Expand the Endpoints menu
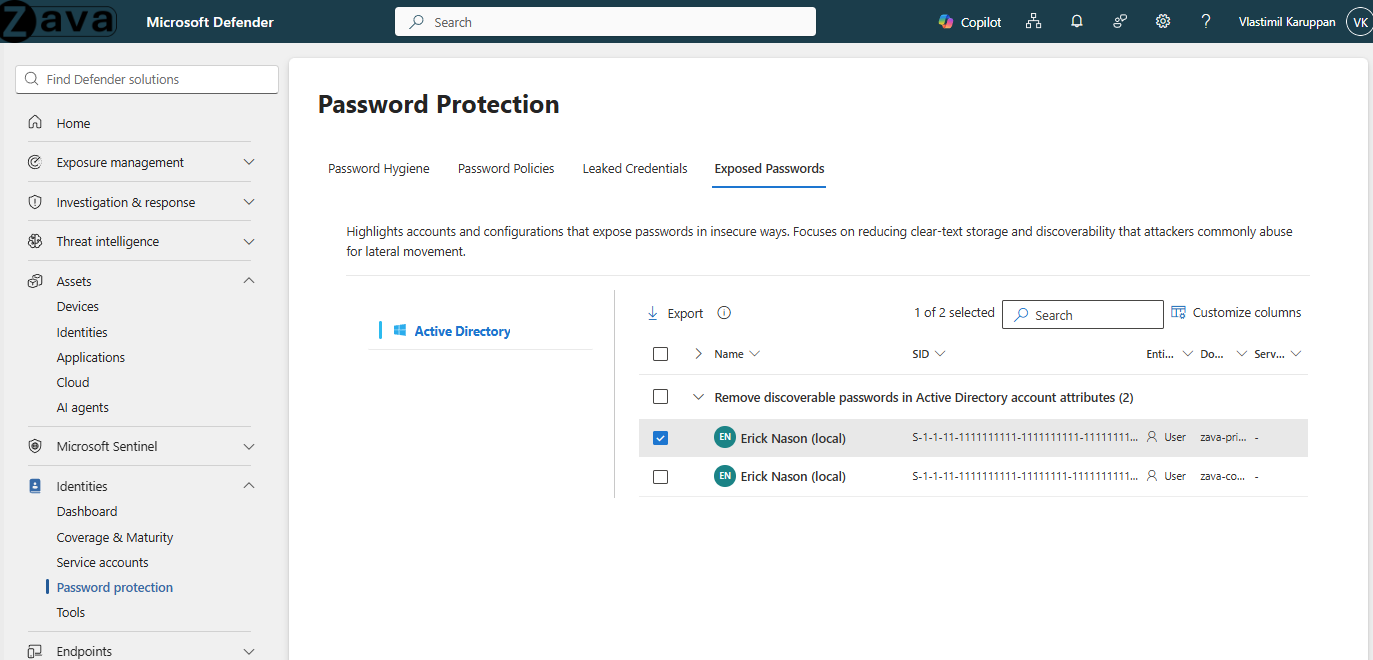 249,651
